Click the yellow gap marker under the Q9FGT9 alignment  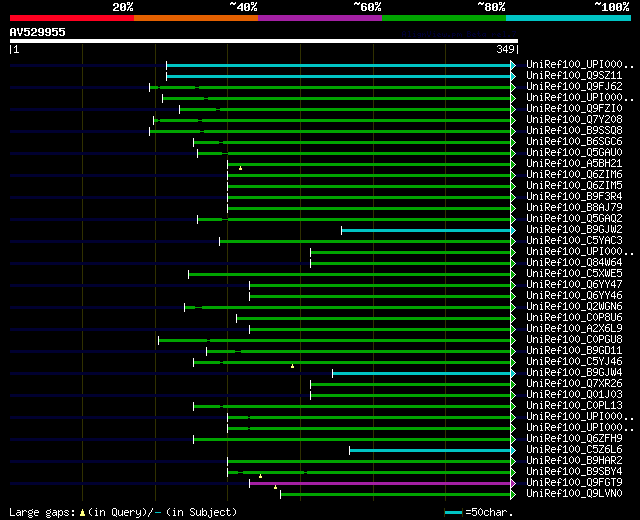click(x=276, y=487)
